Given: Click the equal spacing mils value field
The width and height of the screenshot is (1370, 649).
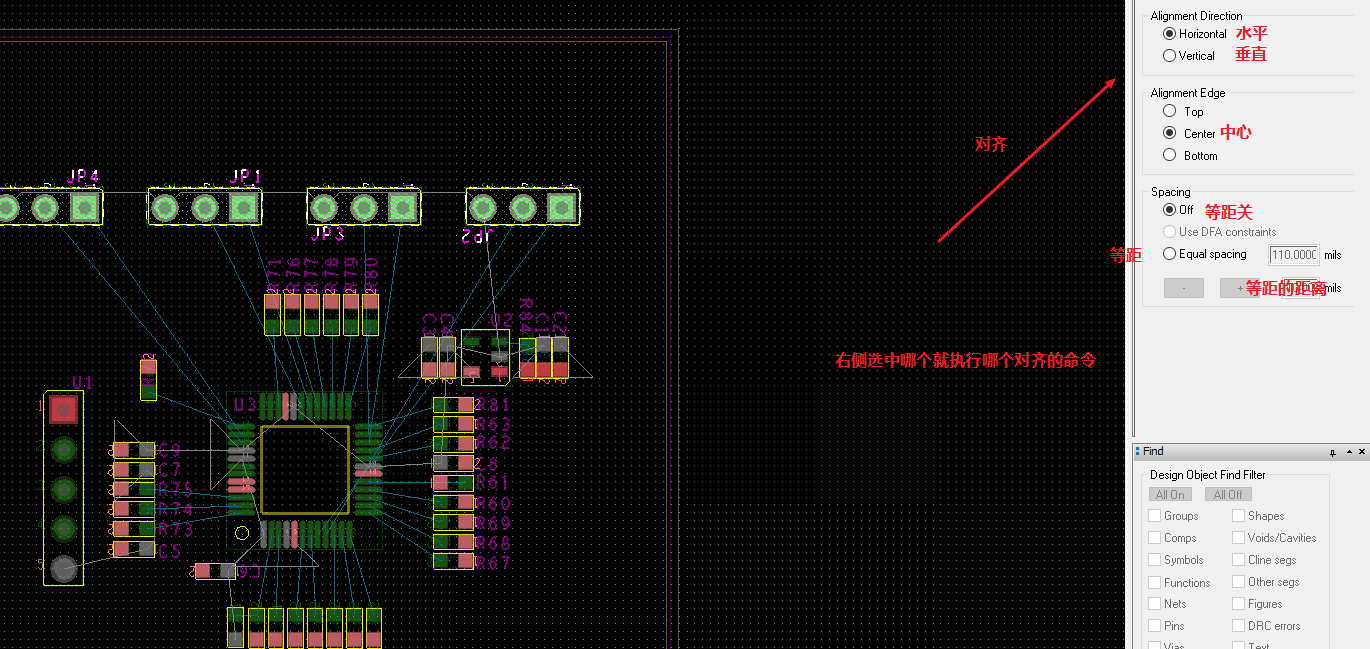Looking at the screenshot, I should 1294,254.
